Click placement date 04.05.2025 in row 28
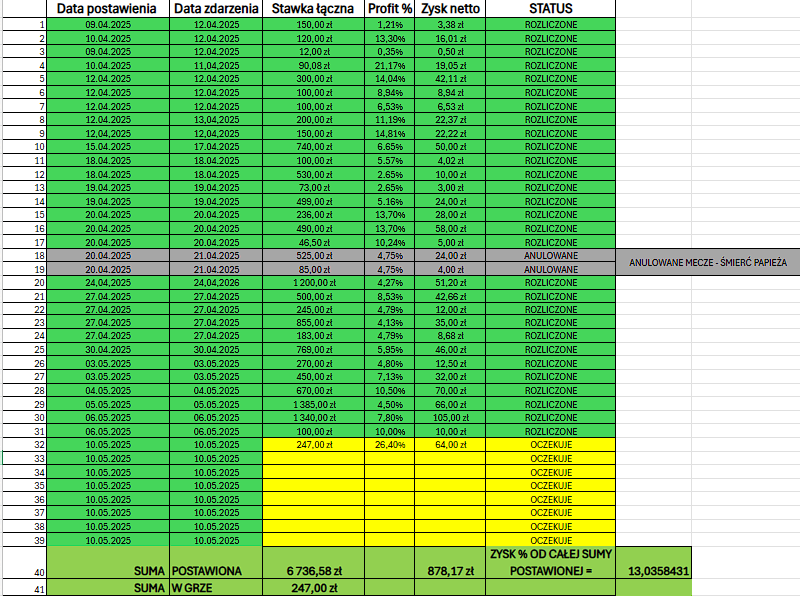 [x=108, y=390]
